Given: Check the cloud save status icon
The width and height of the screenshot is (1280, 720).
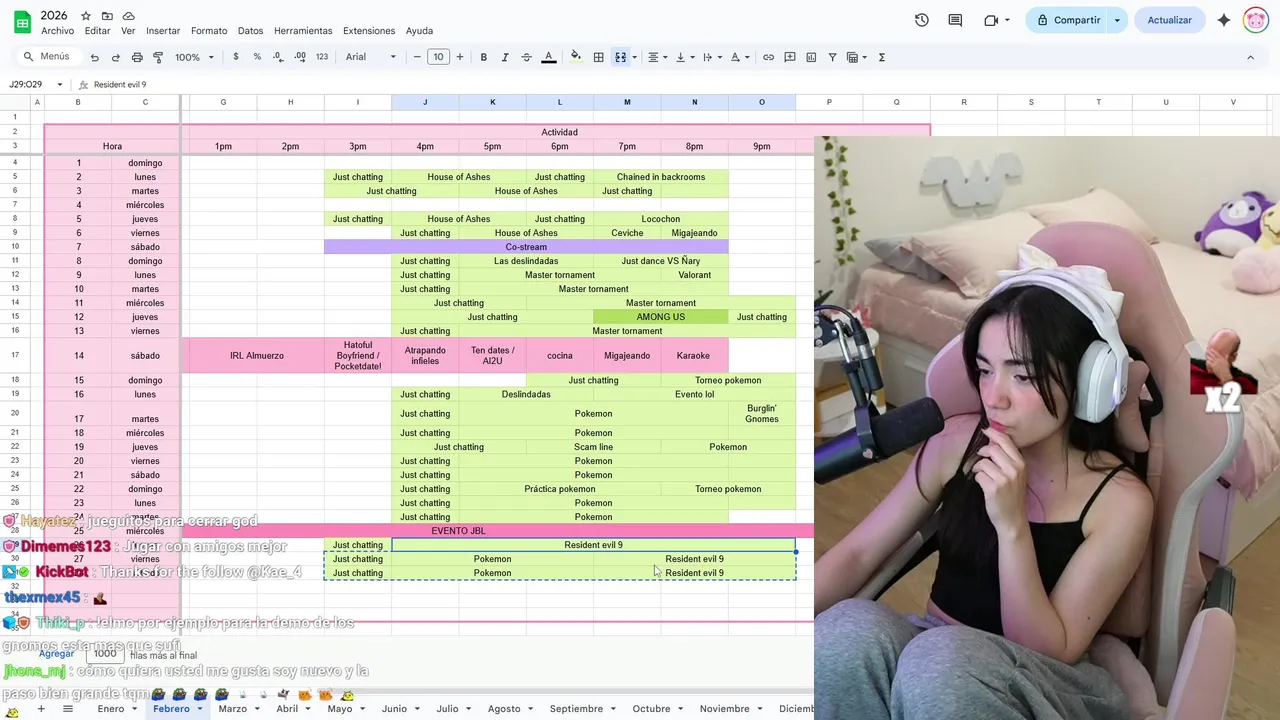Looking at the screenshot, I should pos(128,16).
